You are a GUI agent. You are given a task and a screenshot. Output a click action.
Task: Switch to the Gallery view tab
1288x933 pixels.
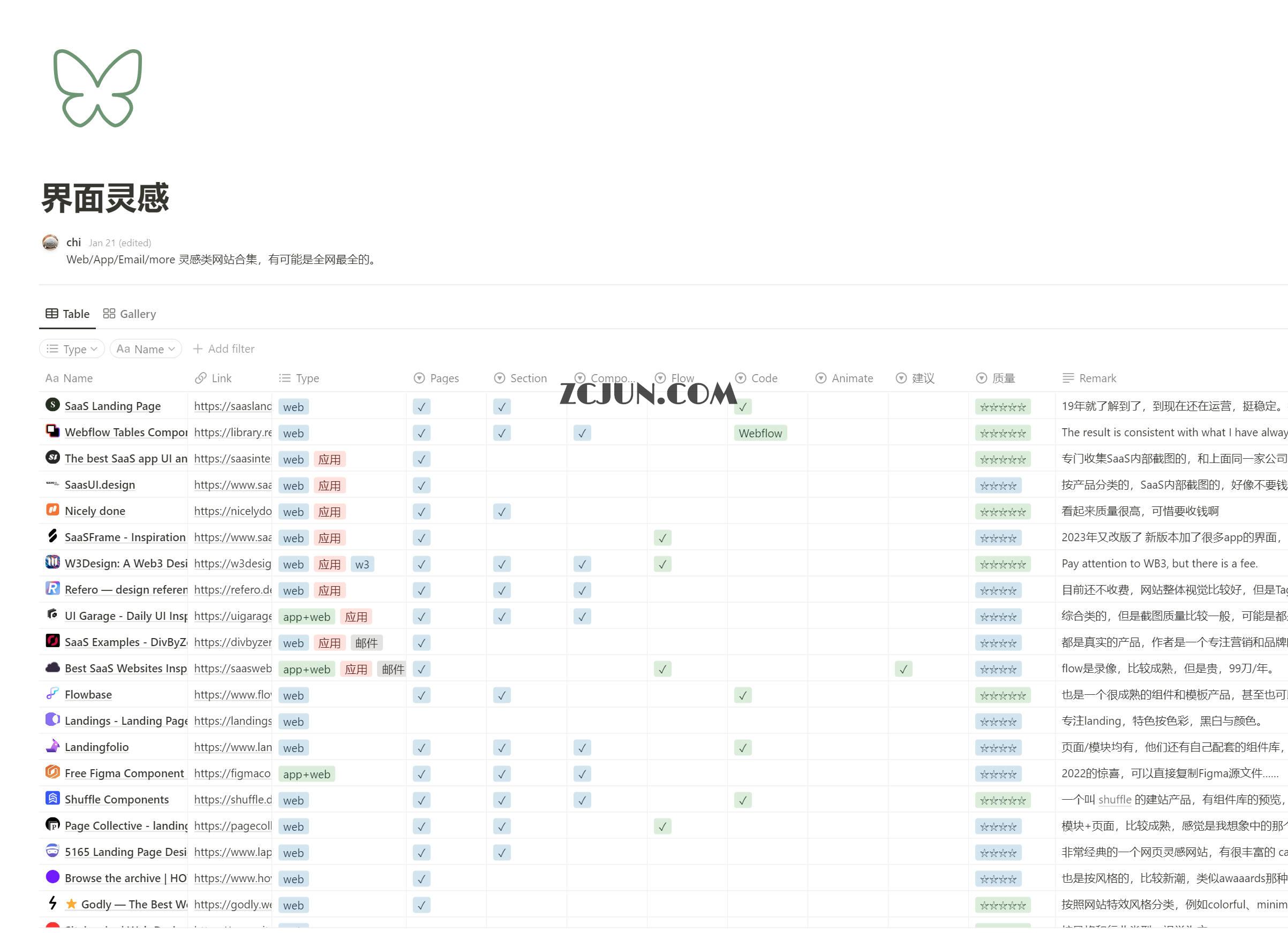point(130,314)
